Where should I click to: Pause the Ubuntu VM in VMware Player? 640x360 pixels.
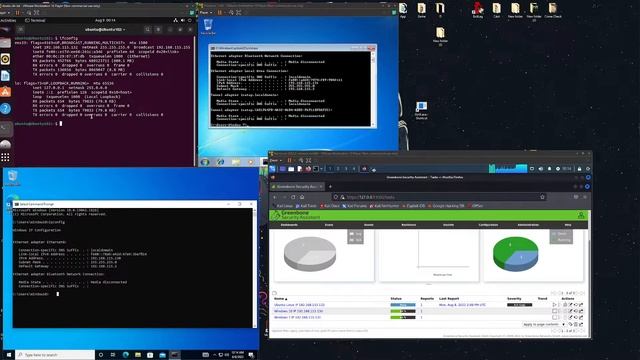pos(18,13)
